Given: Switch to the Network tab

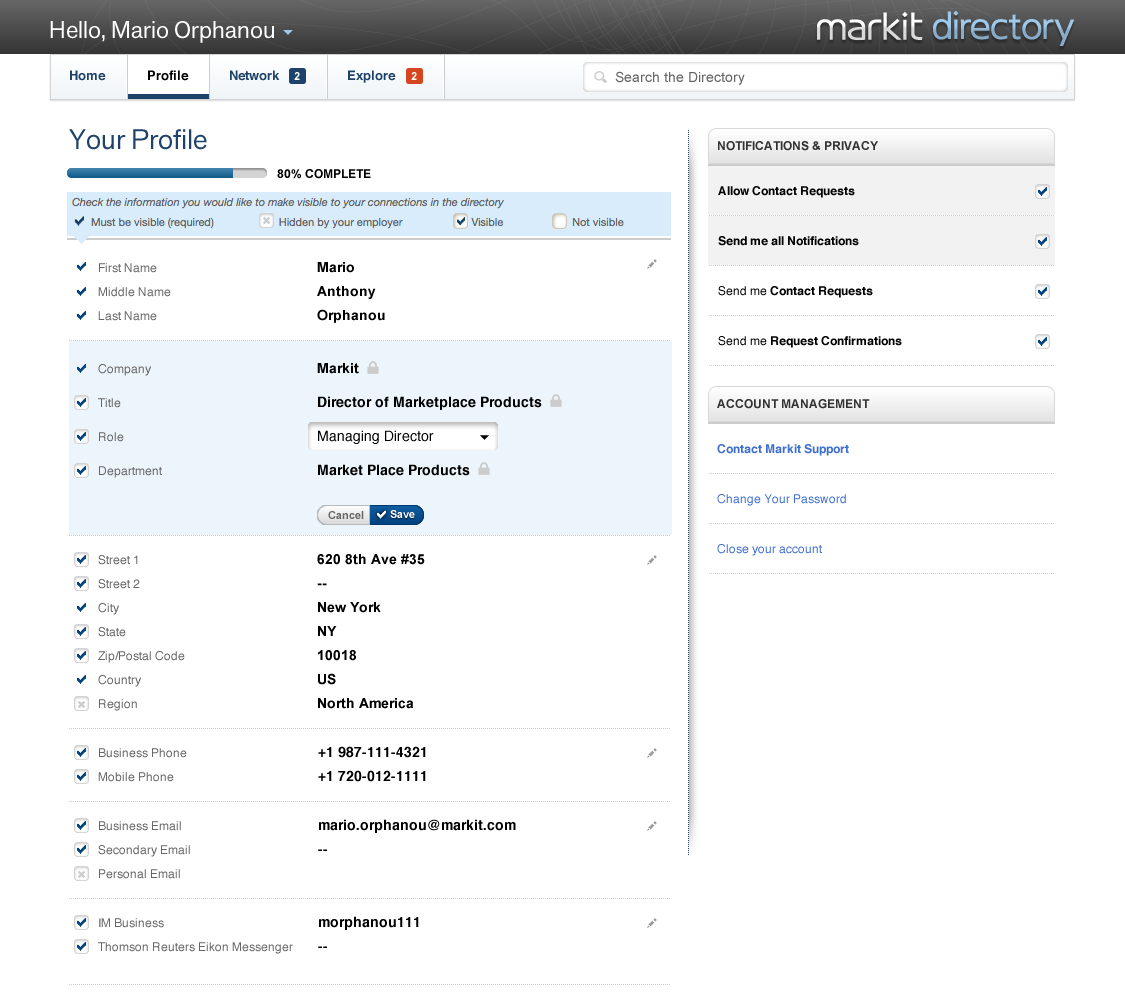Looking at the screenshot, I should point(267,76).
